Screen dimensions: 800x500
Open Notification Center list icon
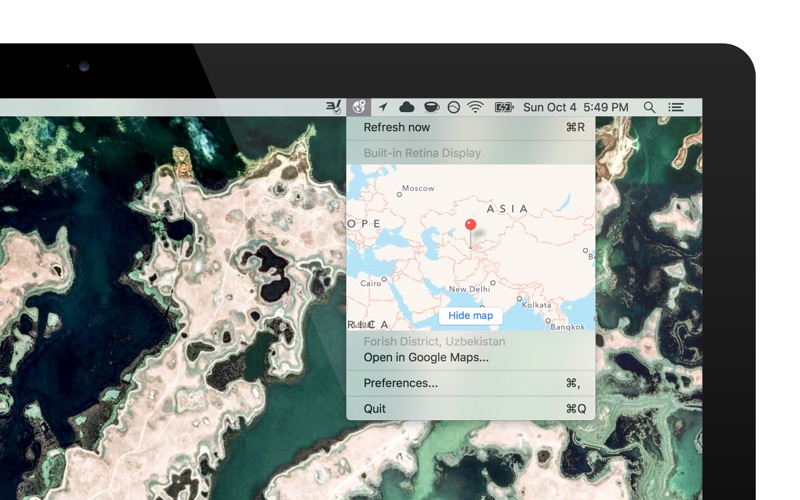tap(676, 107)
